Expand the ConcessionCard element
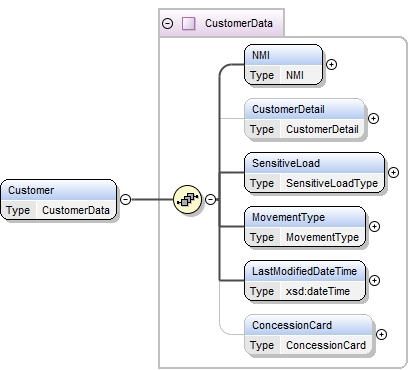The height and width of the screenshot is (370, 409). (x=381, y=334)
